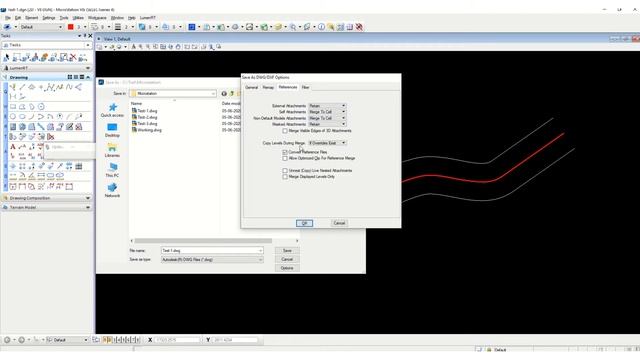Viewport: 640px width, 360px height.
Task: Select the Place Ellipse tool
Action: (22, 117)
